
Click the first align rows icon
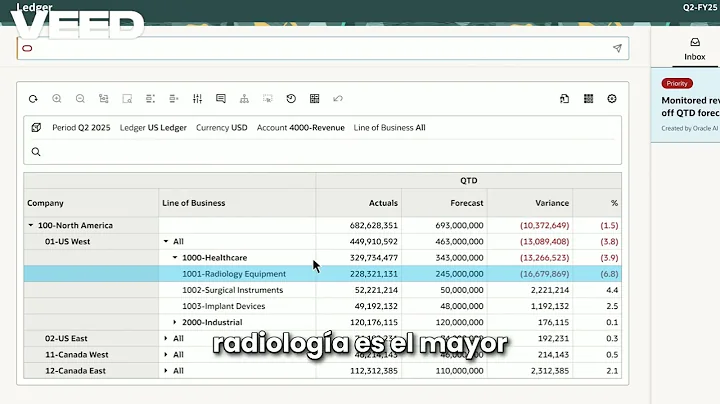click(151, 99)
